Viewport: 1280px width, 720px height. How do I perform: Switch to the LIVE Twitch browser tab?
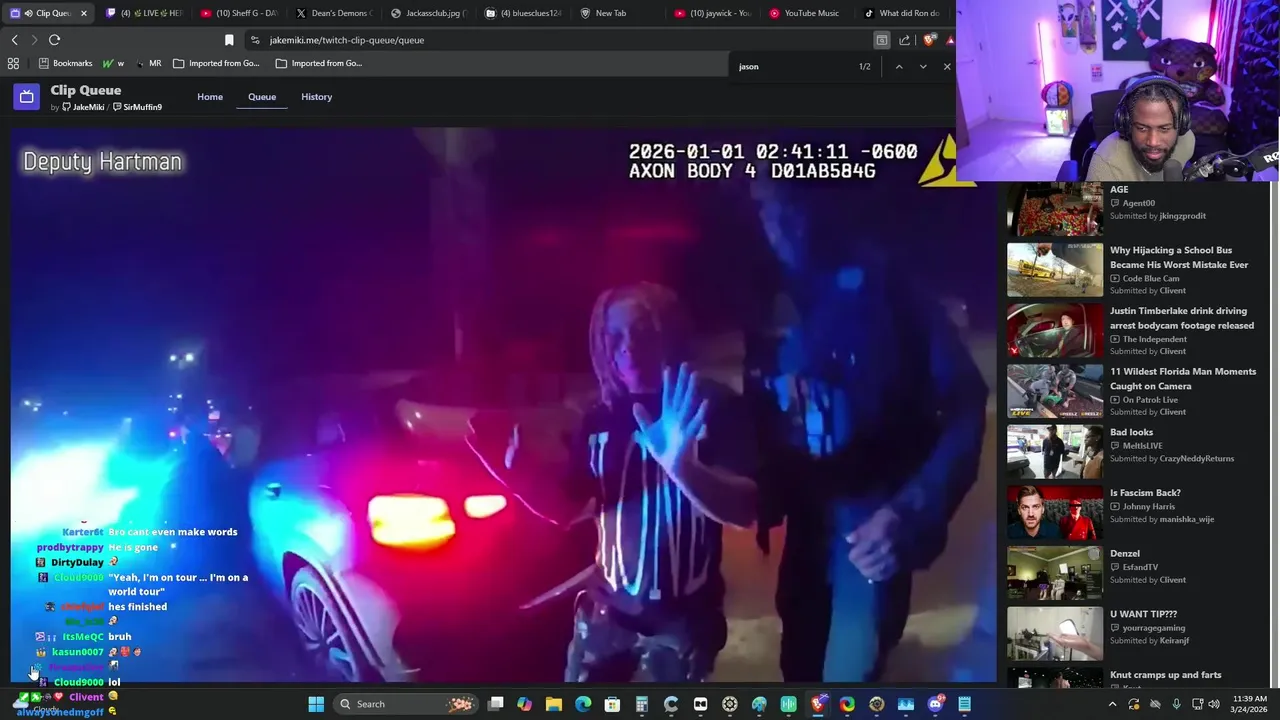tap(144, 13)
